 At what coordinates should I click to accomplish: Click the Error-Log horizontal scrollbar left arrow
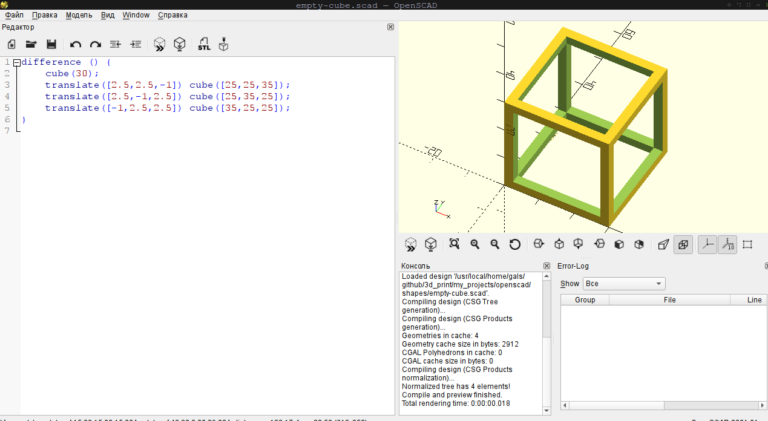[x=565, y=405]
